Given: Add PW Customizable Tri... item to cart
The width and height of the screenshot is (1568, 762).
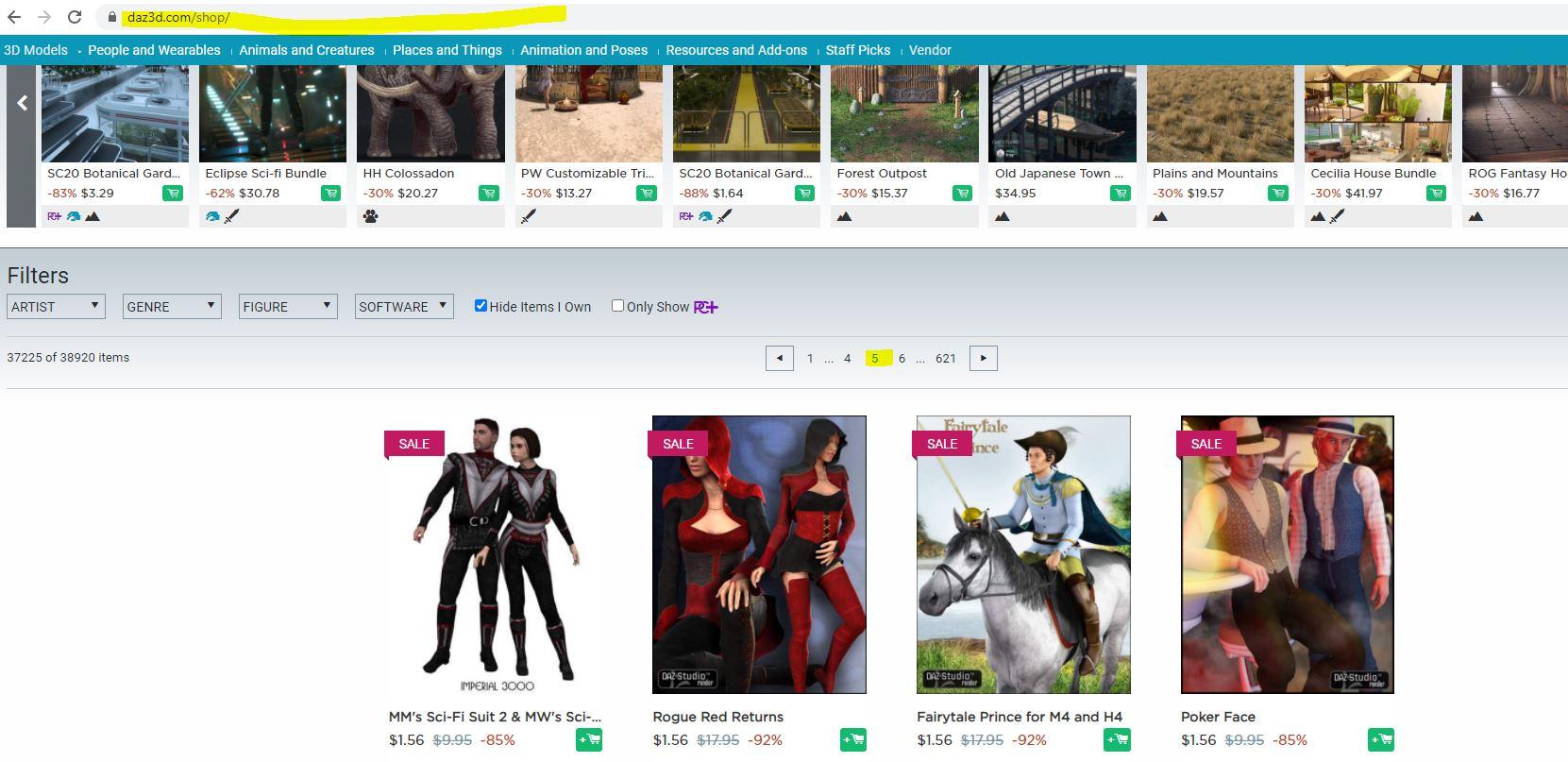Looking at the screenshot, I should pyautogui.click(x=647, y=194).
